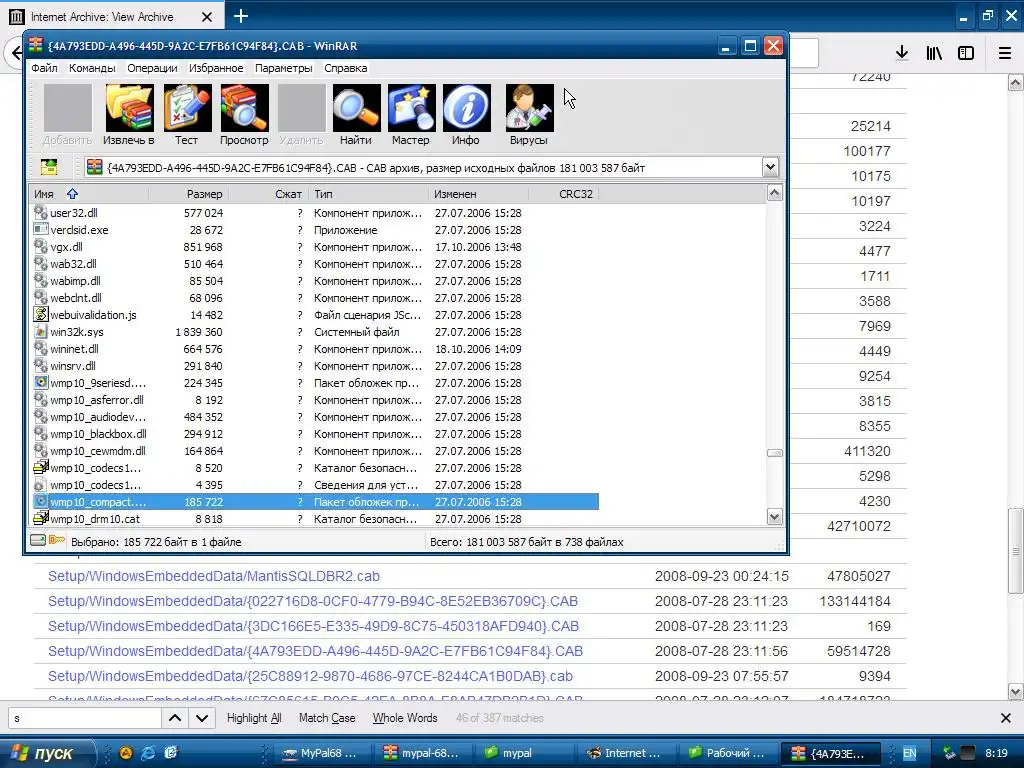Open the {4A793EDD-A496...}.CAB browser link

tap(315, 651)
